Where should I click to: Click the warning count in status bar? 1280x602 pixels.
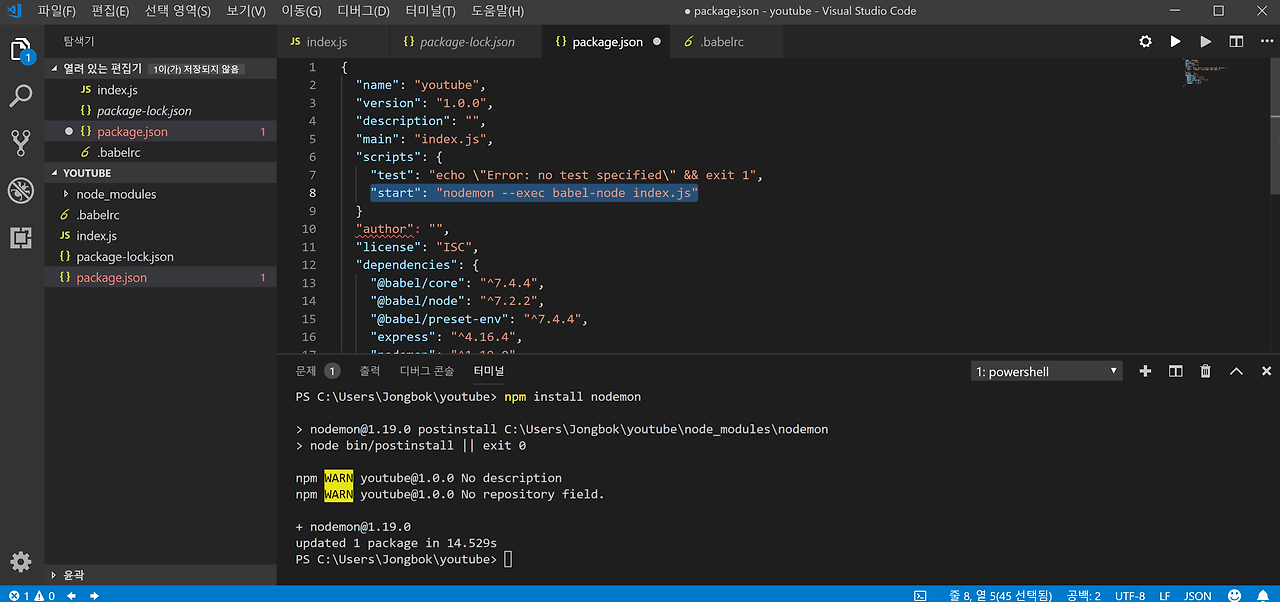click(44, 595)
